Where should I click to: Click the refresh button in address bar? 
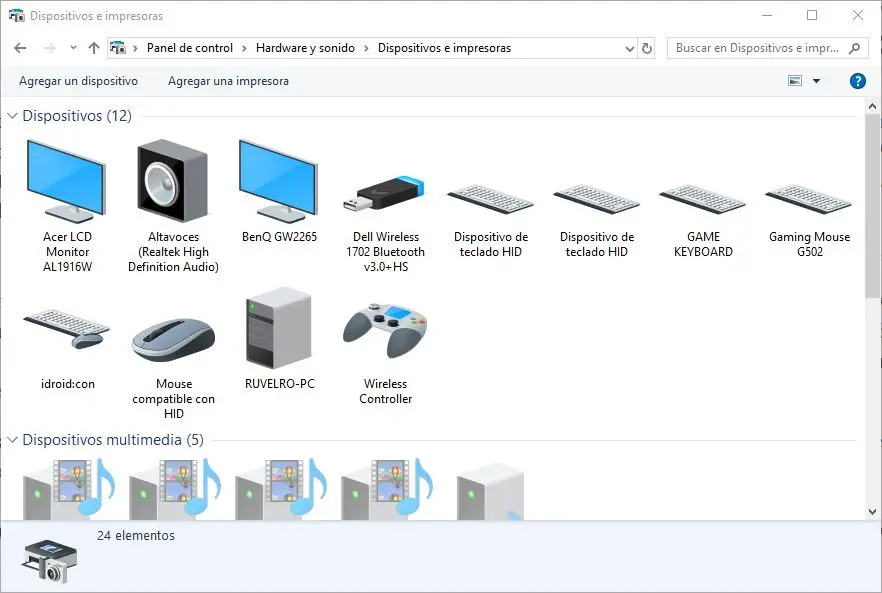click(647, 48)
